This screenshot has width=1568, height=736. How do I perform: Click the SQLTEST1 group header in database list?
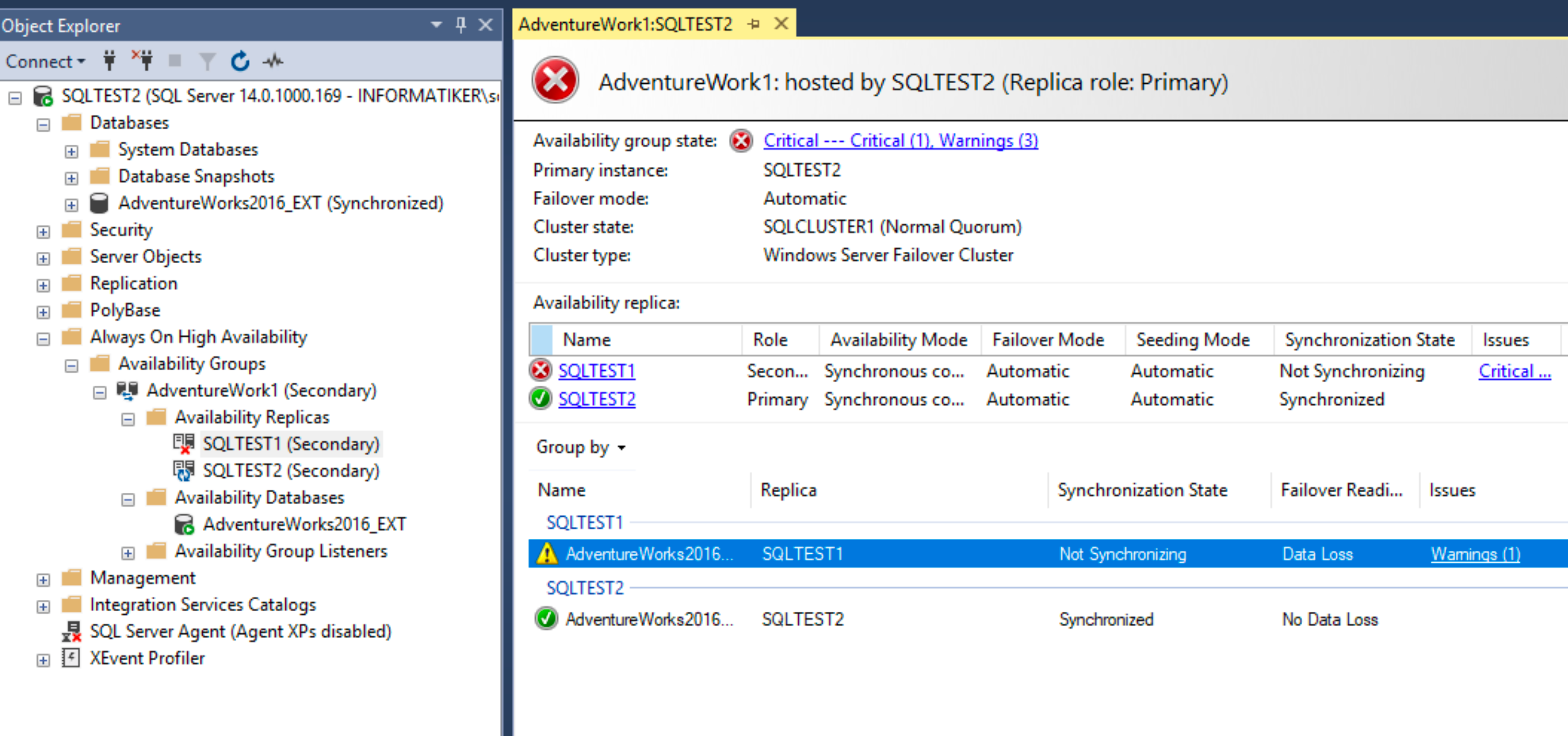coord(584,523)
